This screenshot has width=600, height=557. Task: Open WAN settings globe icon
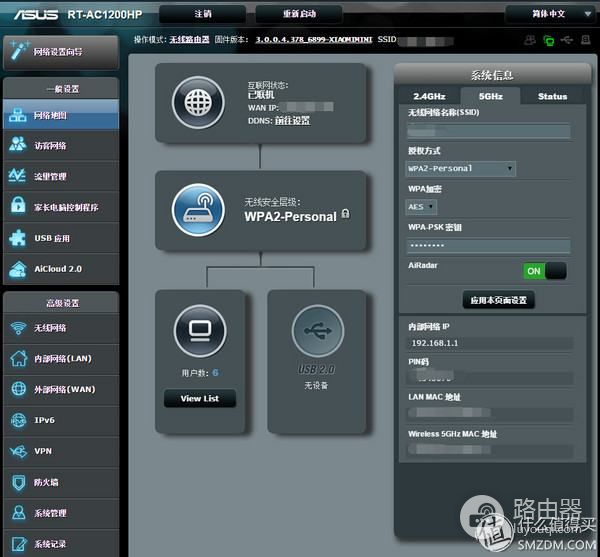click(18, 389)
